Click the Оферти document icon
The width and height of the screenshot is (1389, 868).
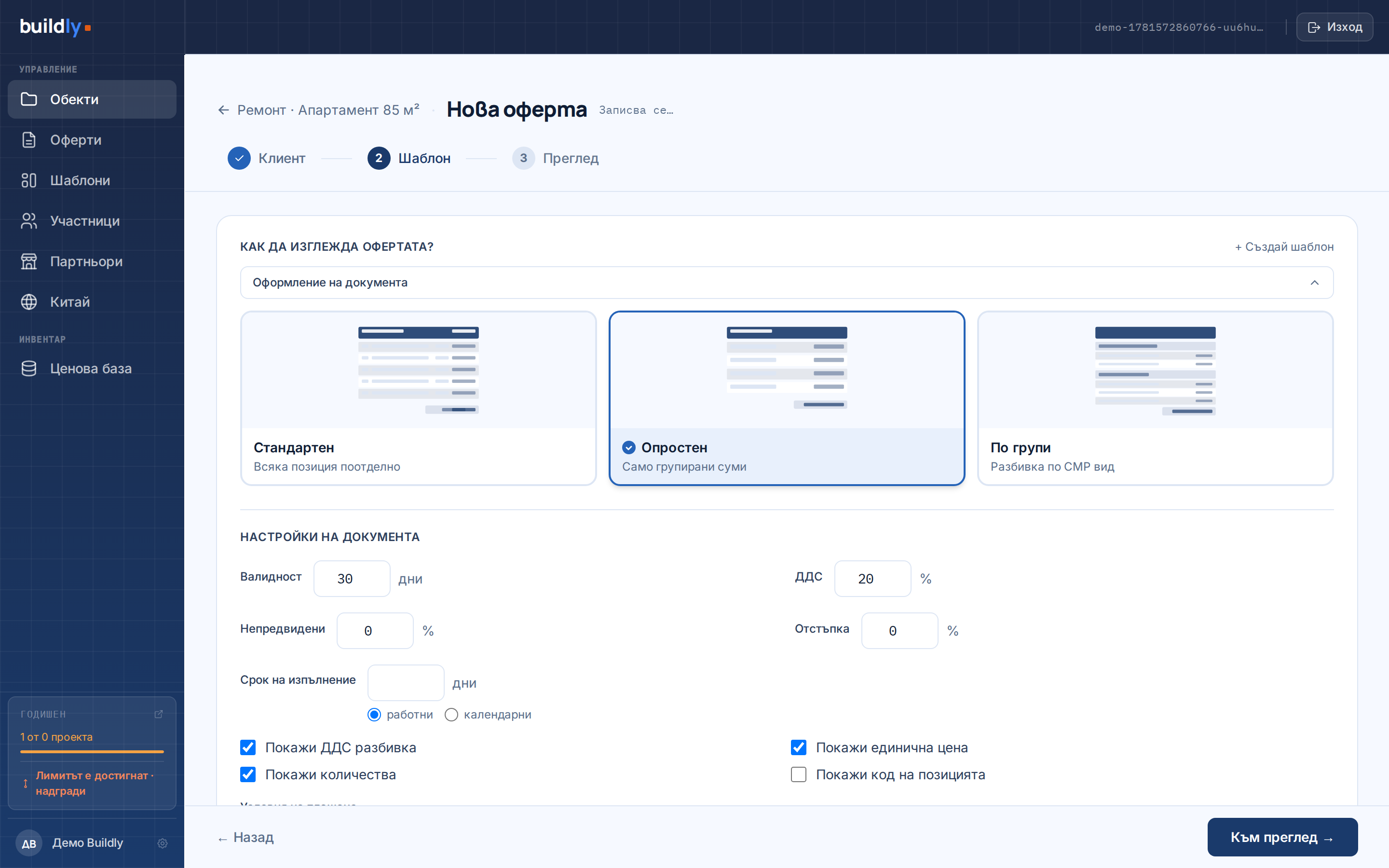pos(29,140)
